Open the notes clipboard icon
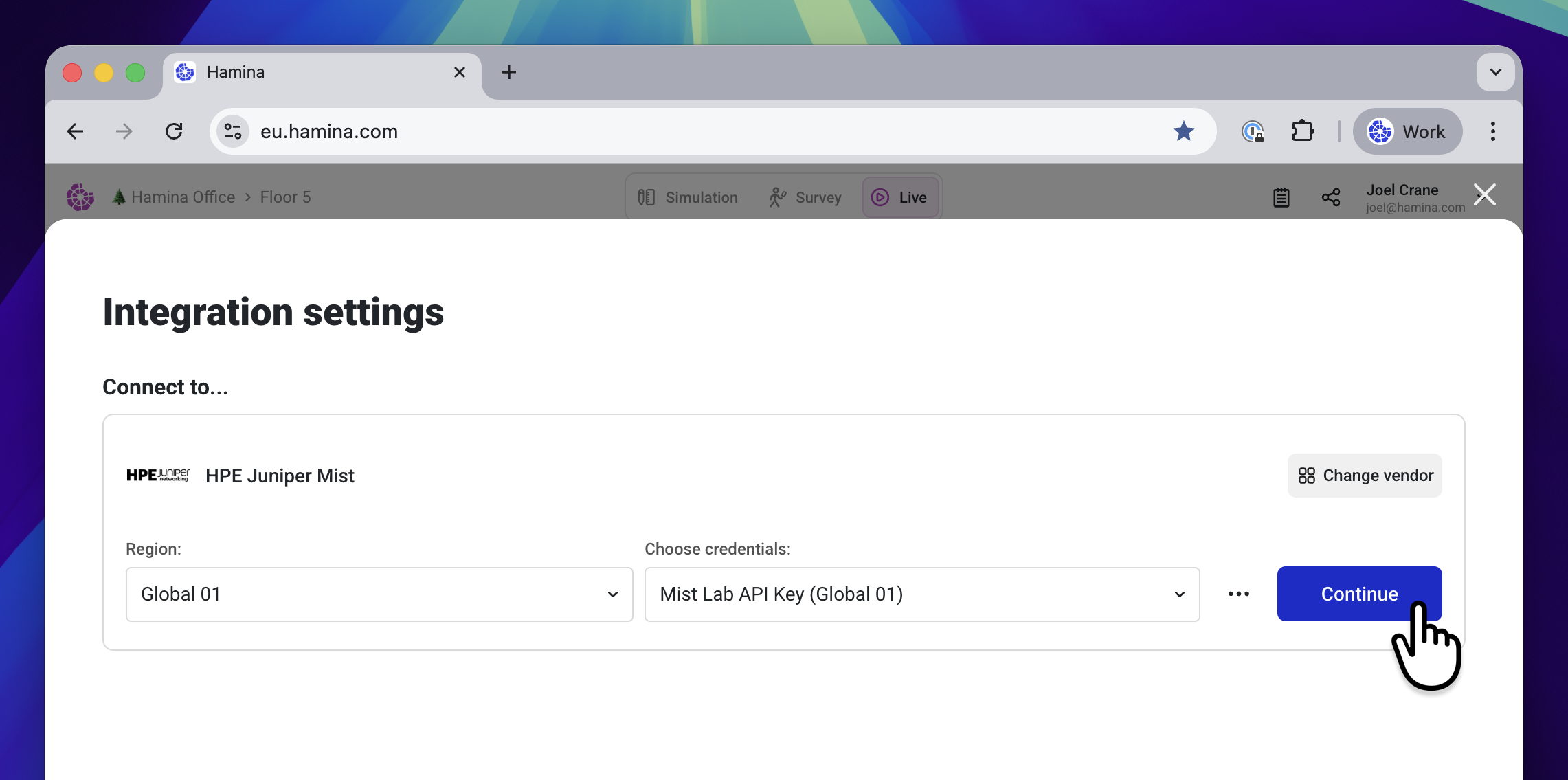Screen dimensions: 1568x780 pyautogui.click(x=1281, y=197)
